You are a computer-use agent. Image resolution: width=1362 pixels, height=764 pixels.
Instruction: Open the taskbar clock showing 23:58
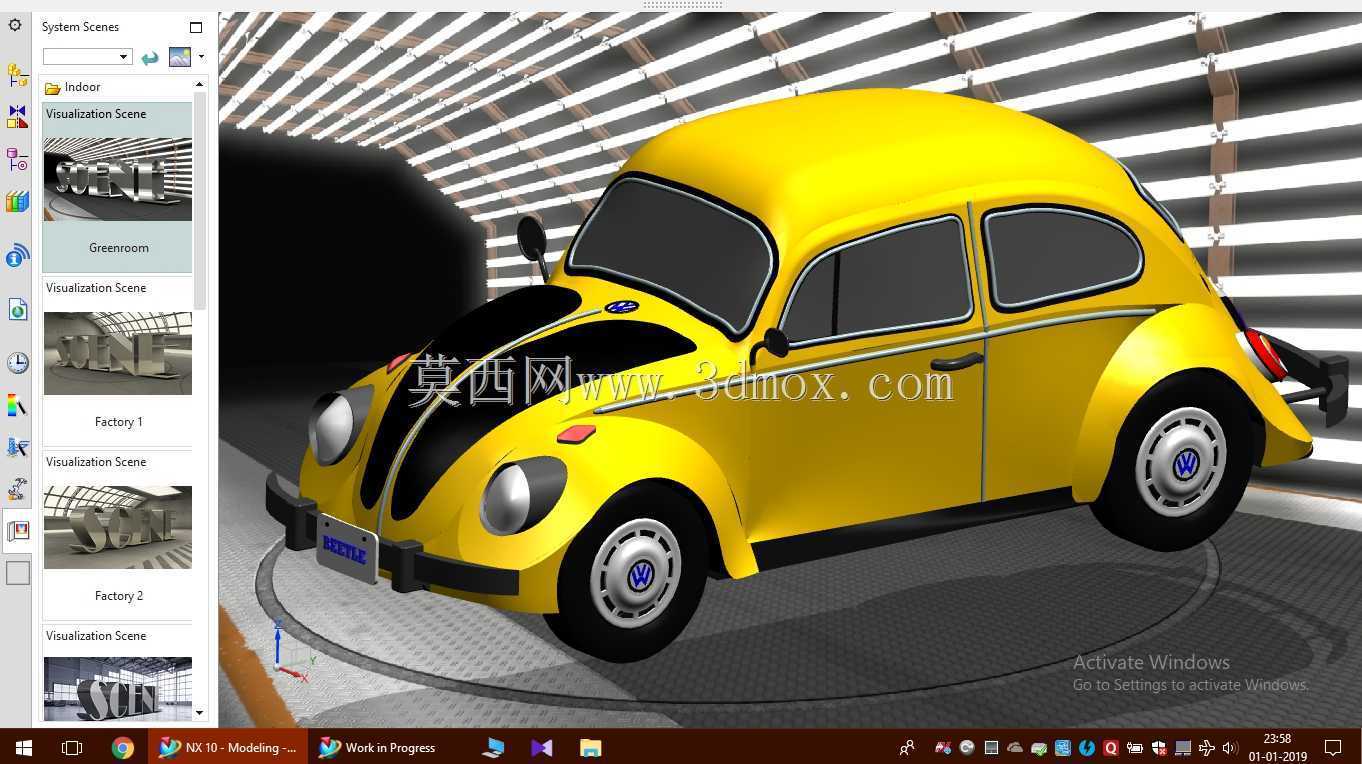pyautogui.click(x=1278, y=747)
